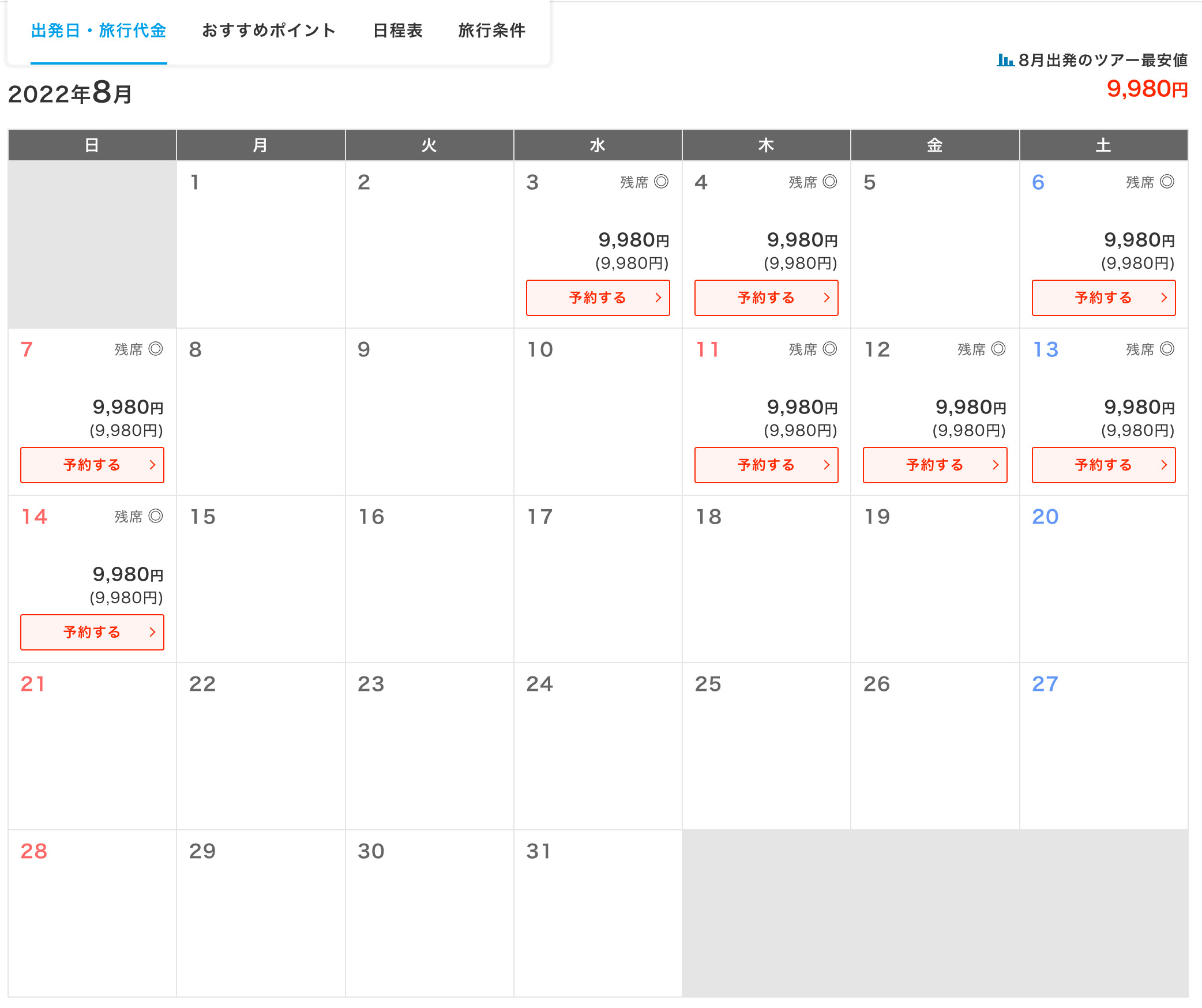Click the 残席 double-circle icon on August 11
This screenshot has height=1008, width=1202.
[829, 349]
